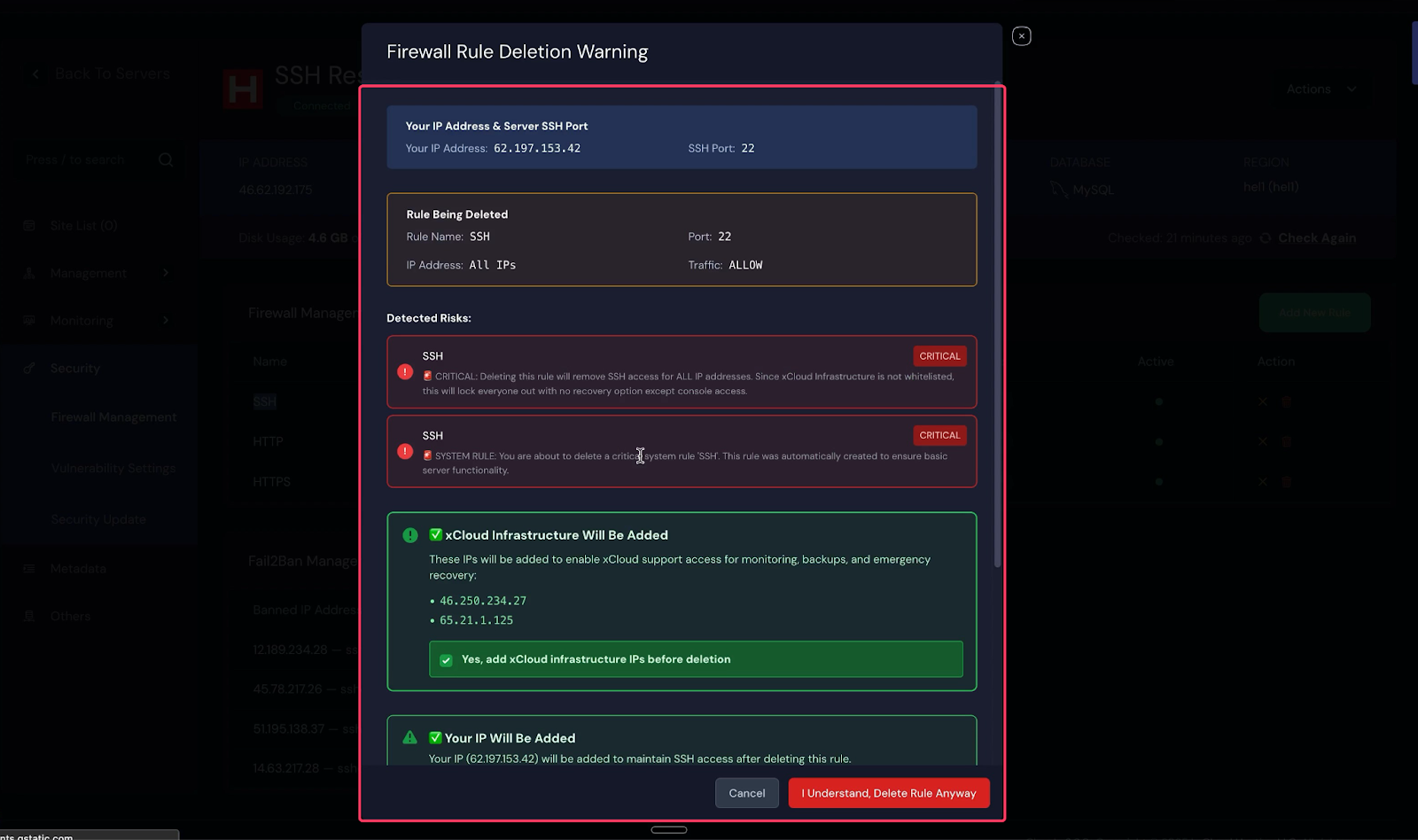The width and height of the screenshot is (1418, 840).
Task: Open Firewall Management submenu item
Action: click(113, 417)
